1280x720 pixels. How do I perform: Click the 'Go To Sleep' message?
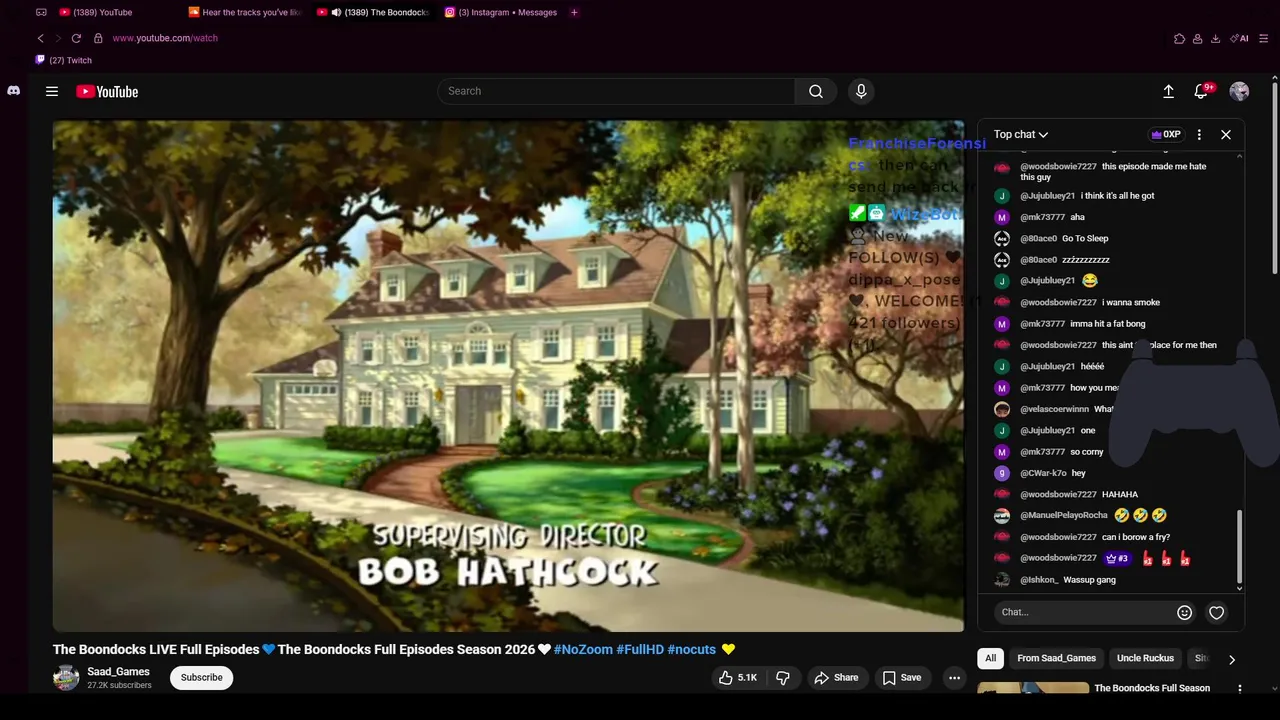1085,238
